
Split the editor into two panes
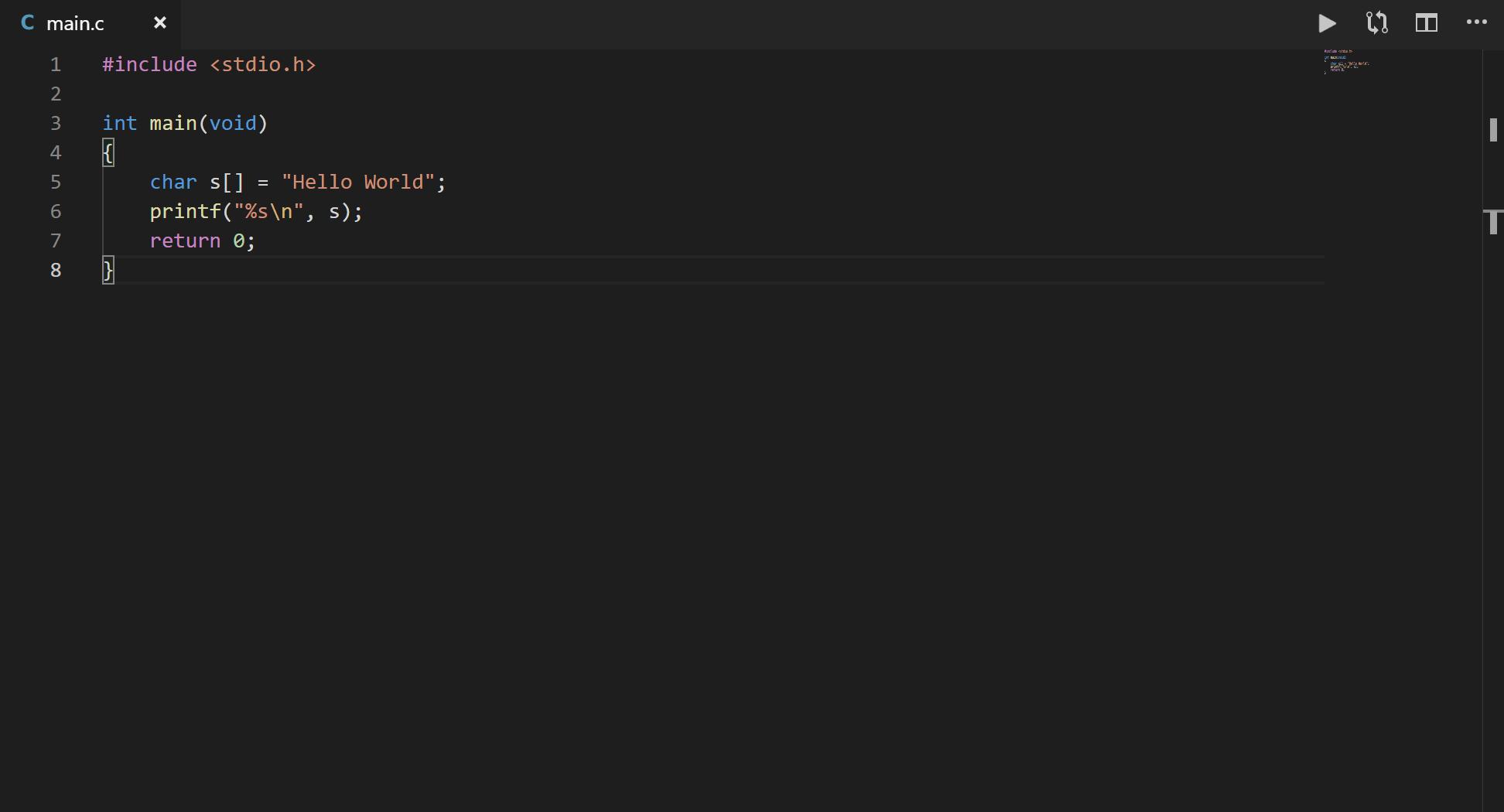click(1426, 23)
